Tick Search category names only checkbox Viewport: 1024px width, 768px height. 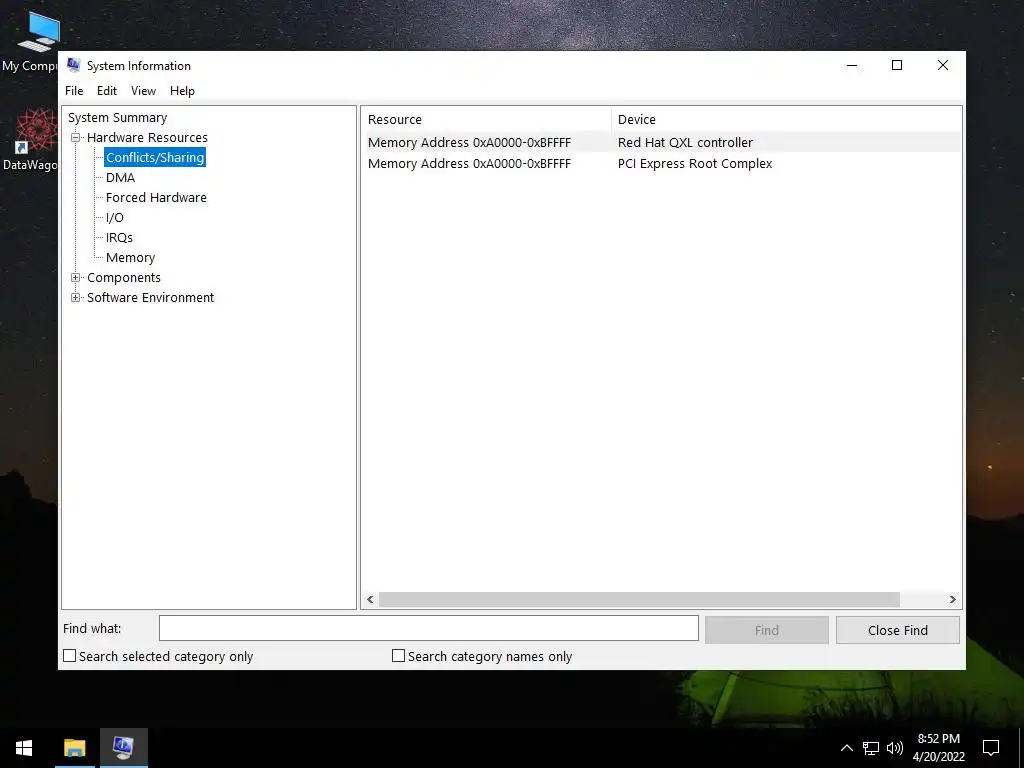398,656
